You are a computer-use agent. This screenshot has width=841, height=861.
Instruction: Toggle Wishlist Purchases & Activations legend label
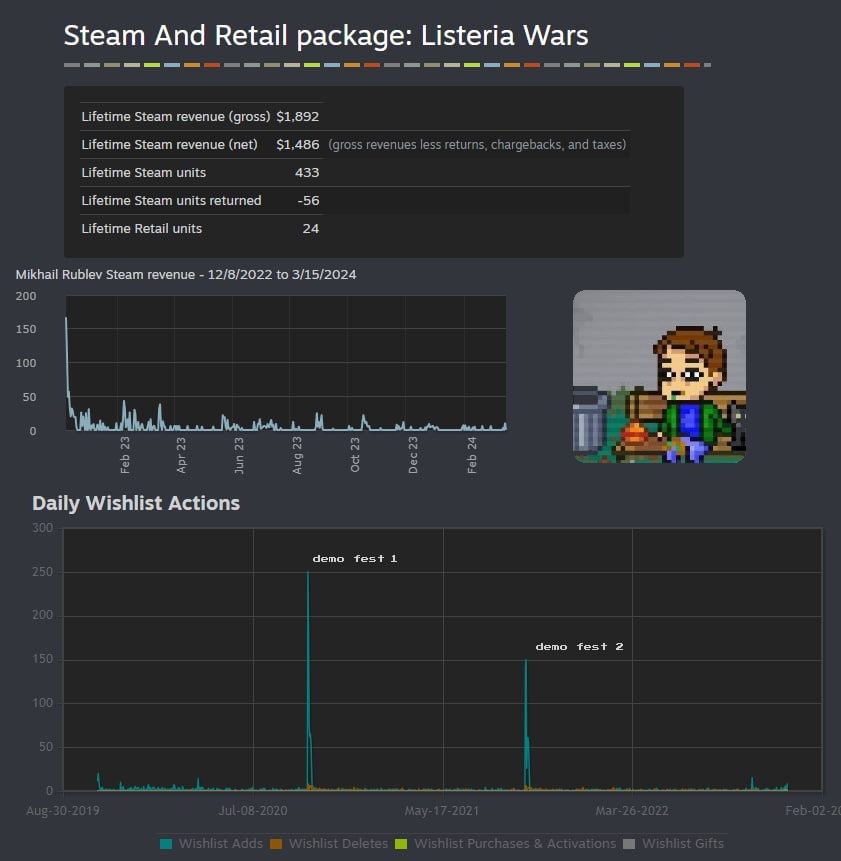[x=515, y=843]
